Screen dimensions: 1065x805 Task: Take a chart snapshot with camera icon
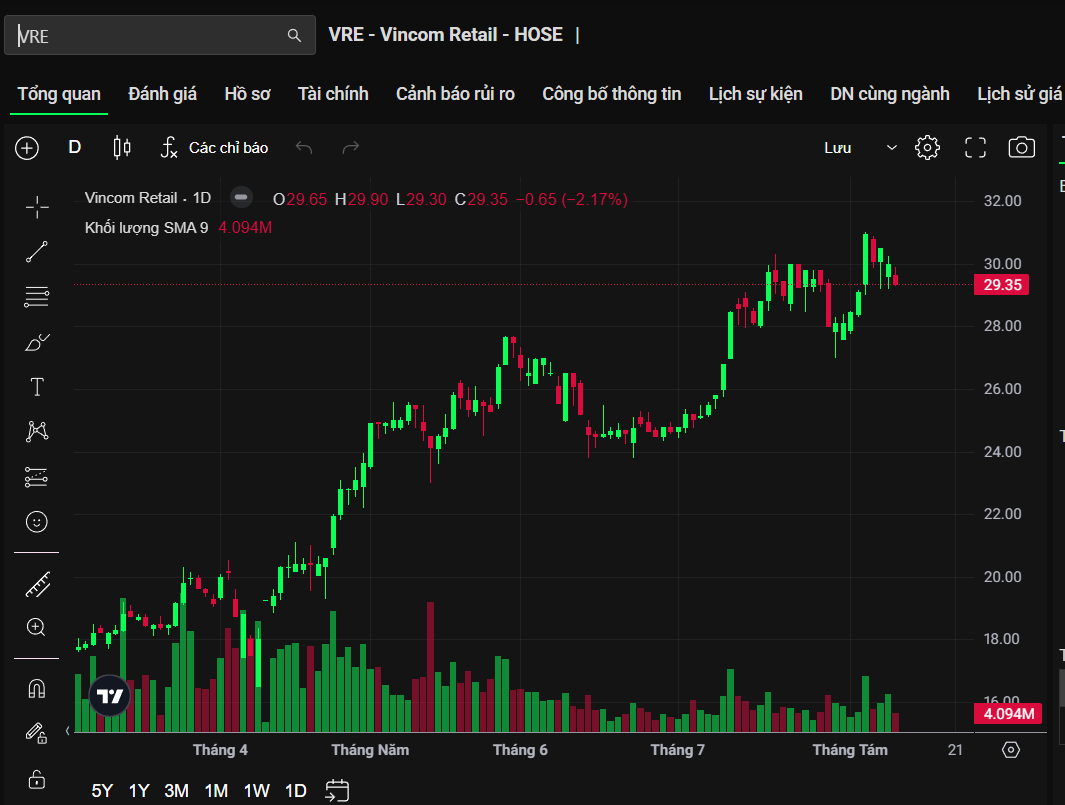[1022, 147]
